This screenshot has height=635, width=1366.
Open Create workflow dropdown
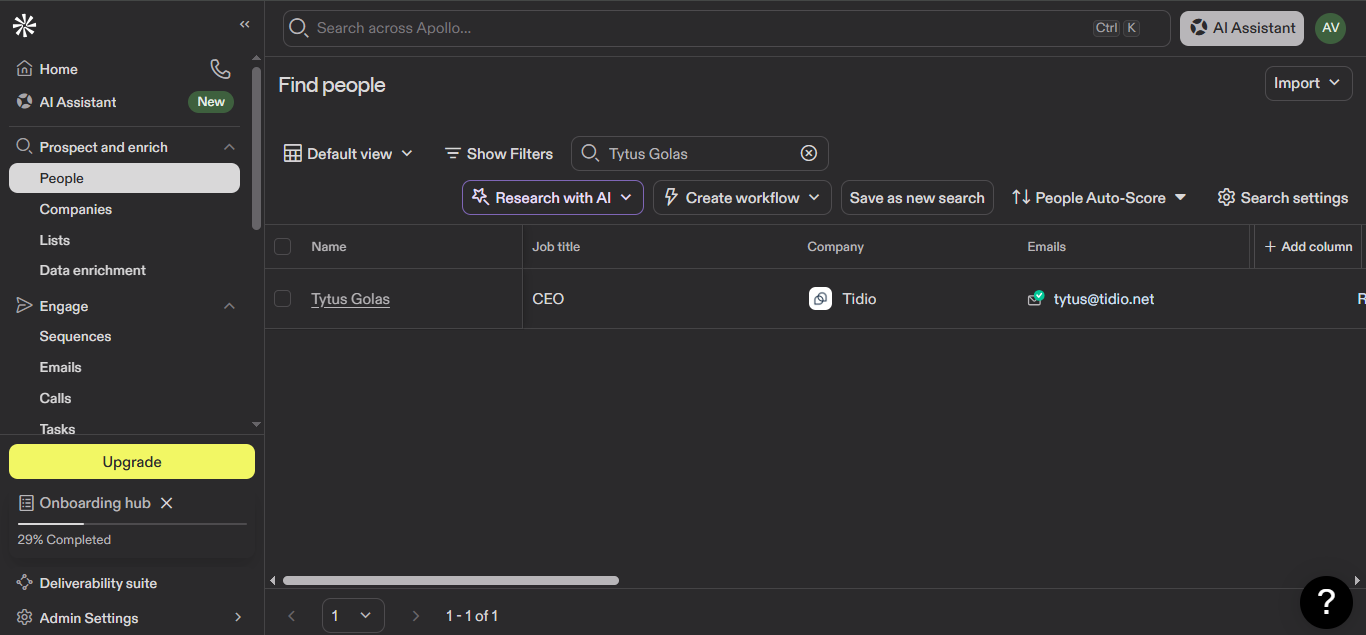[x=742, y=197]
